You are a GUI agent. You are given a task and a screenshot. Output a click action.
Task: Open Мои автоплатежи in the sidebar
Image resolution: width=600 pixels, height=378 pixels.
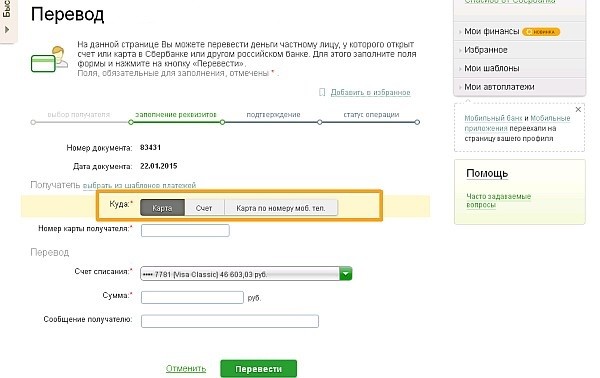[x=499, y=87]
